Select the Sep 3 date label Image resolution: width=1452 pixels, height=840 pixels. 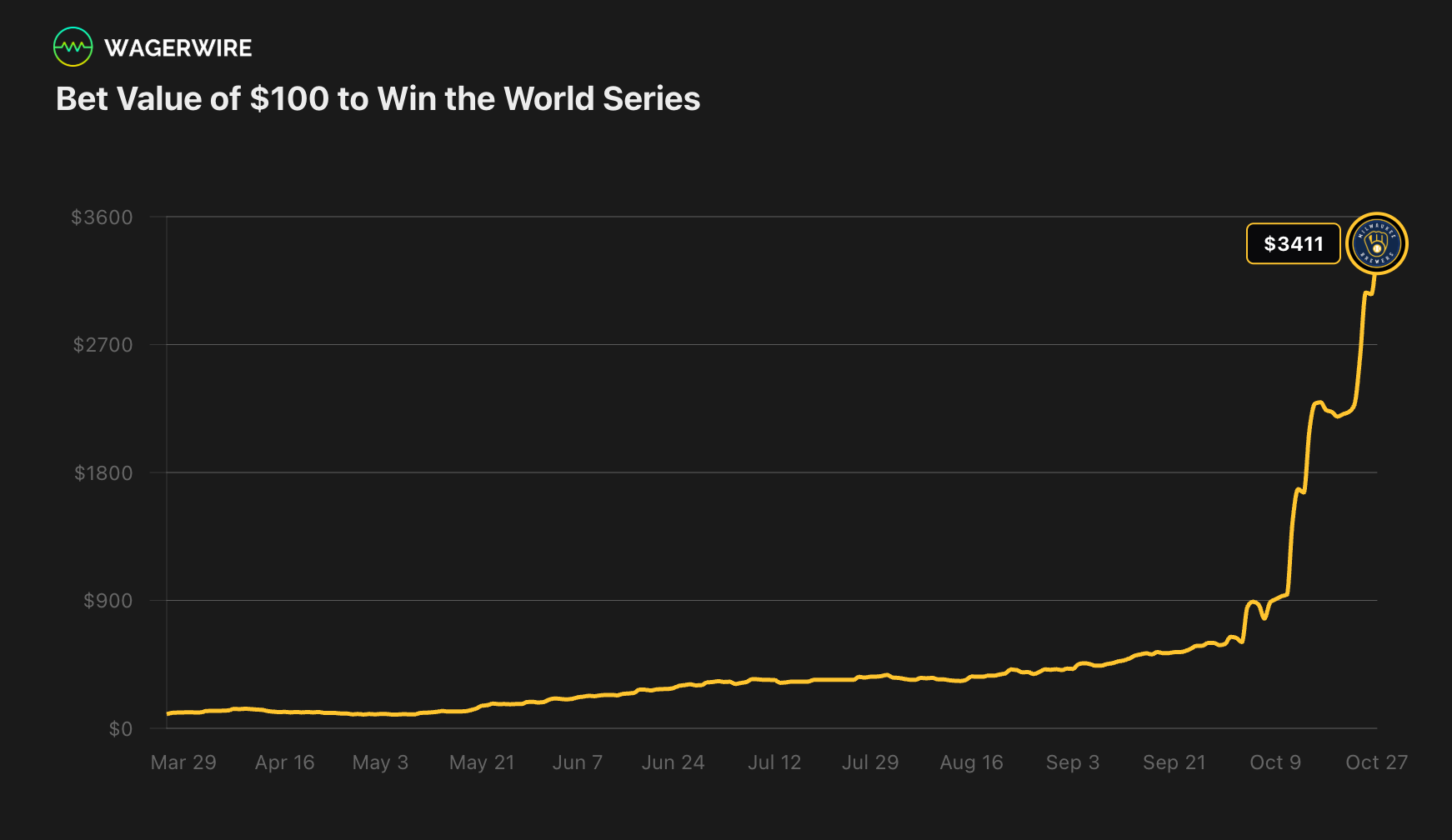click(1073, 762)
